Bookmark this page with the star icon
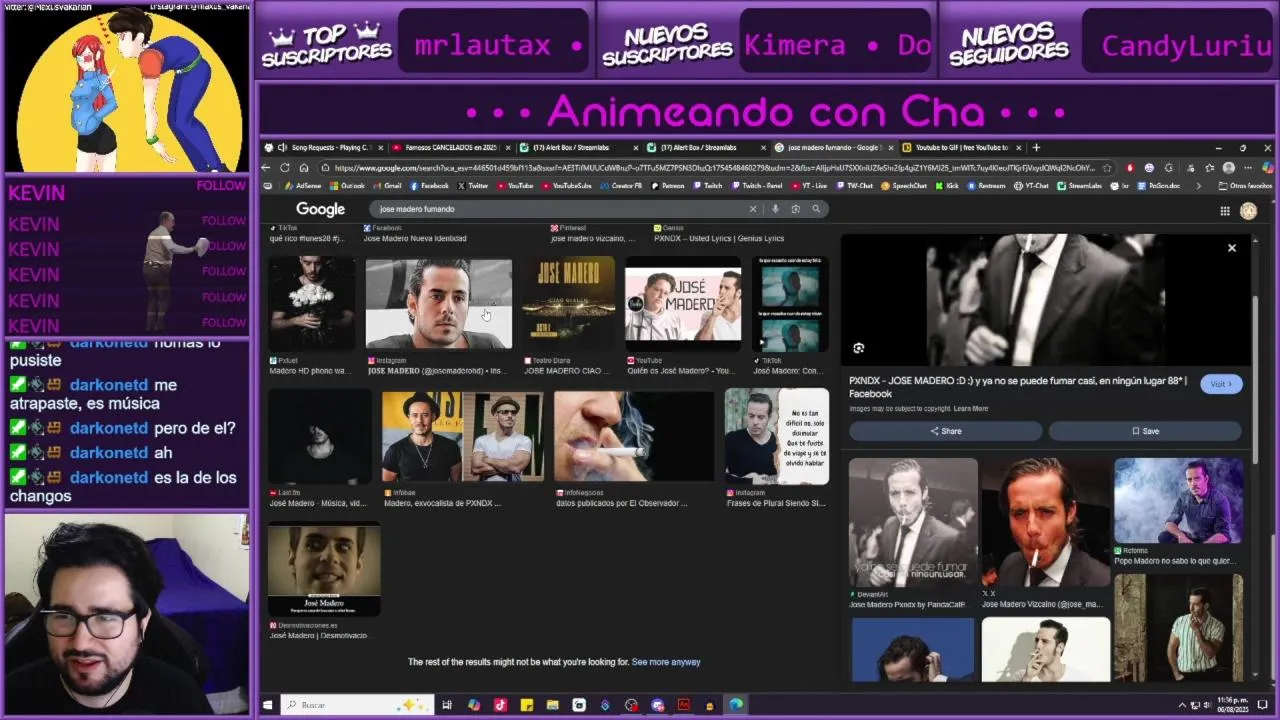1280x720 pixels. (x=1107, y=168)
